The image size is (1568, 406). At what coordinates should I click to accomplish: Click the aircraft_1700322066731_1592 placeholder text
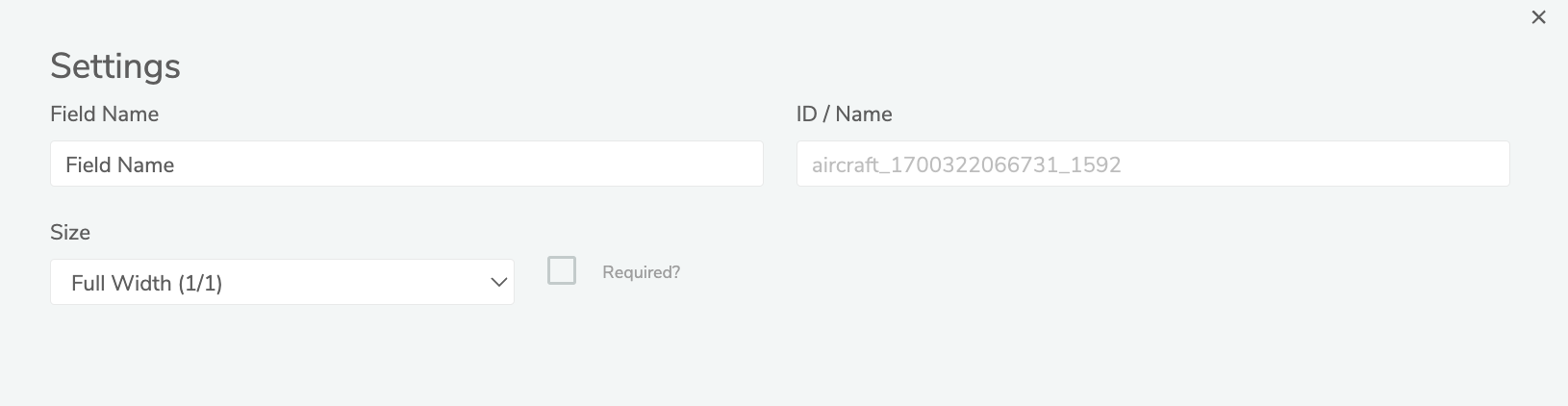click(x=966, y=165)
